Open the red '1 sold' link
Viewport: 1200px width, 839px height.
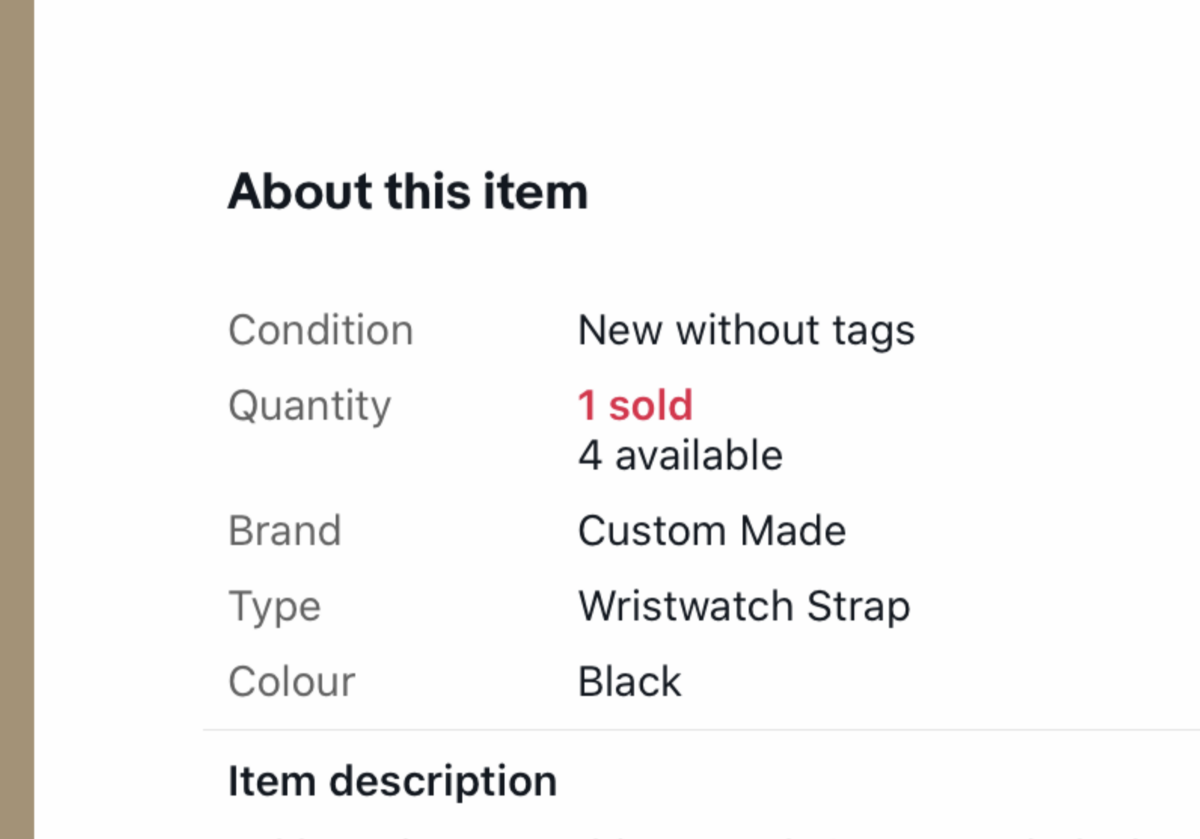coord(635,405)
